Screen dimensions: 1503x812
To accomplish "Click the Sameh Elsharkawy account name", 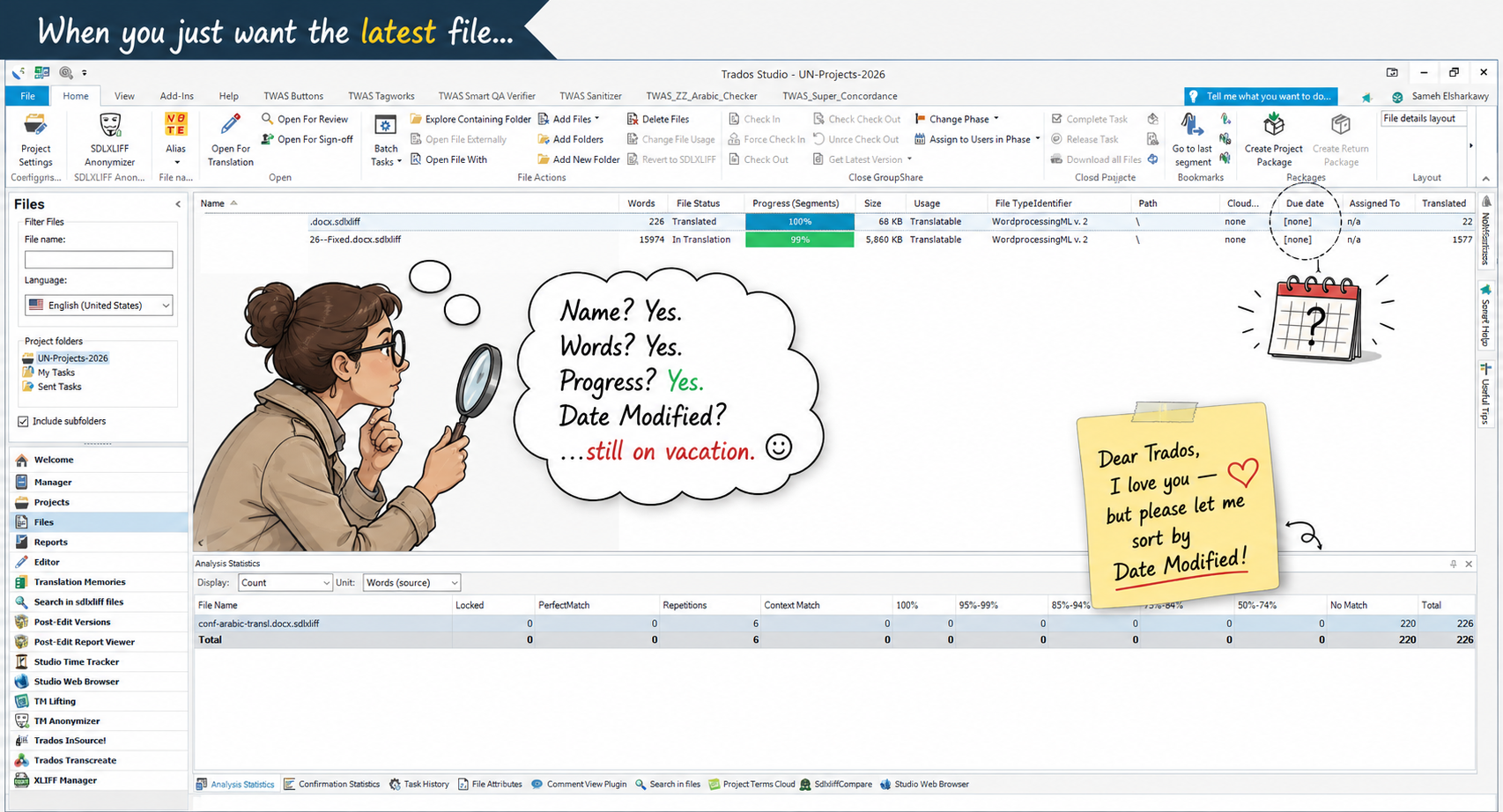I will click(x=1450, y=96).
